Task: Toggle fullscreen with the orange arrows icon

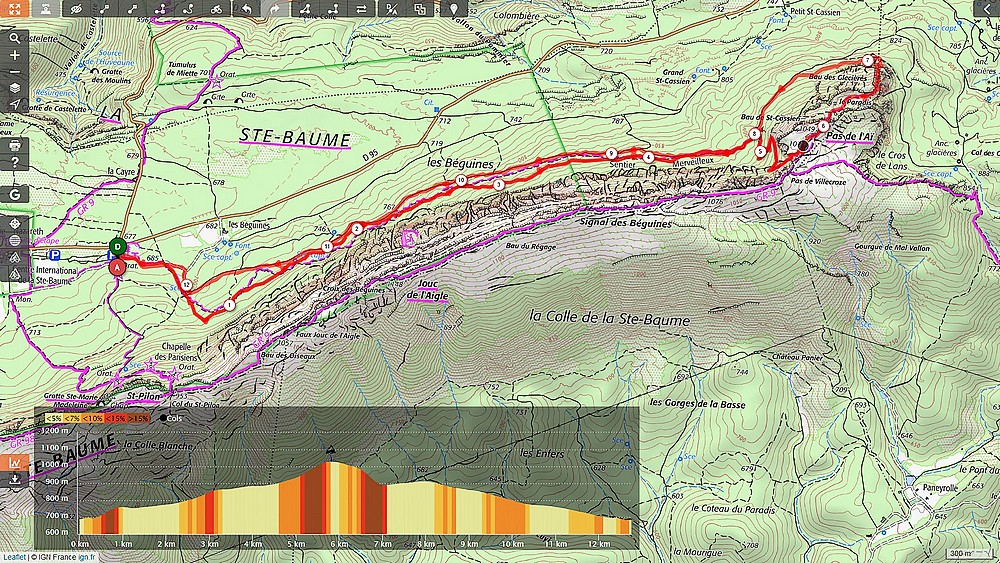Action: (15, 8)
